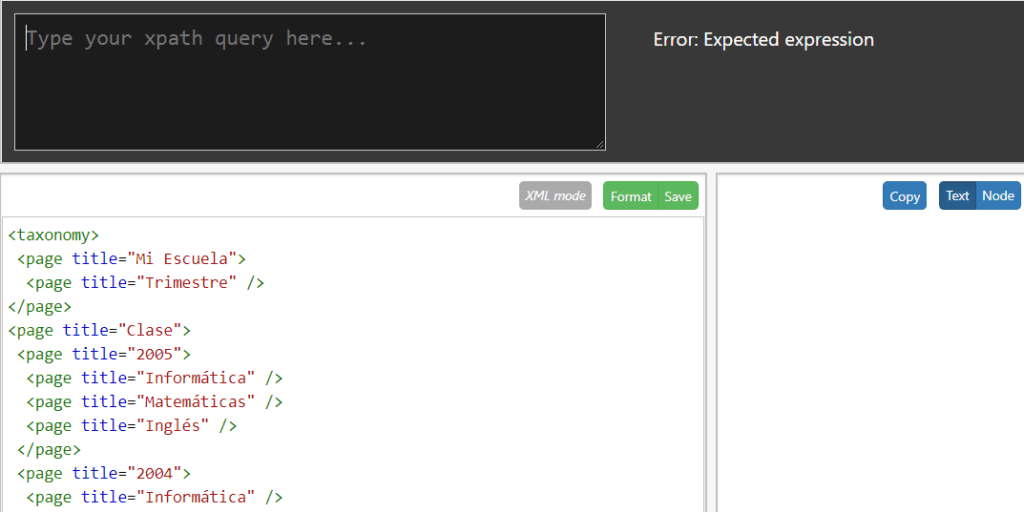Click the empty results output panel

[870, 360]
